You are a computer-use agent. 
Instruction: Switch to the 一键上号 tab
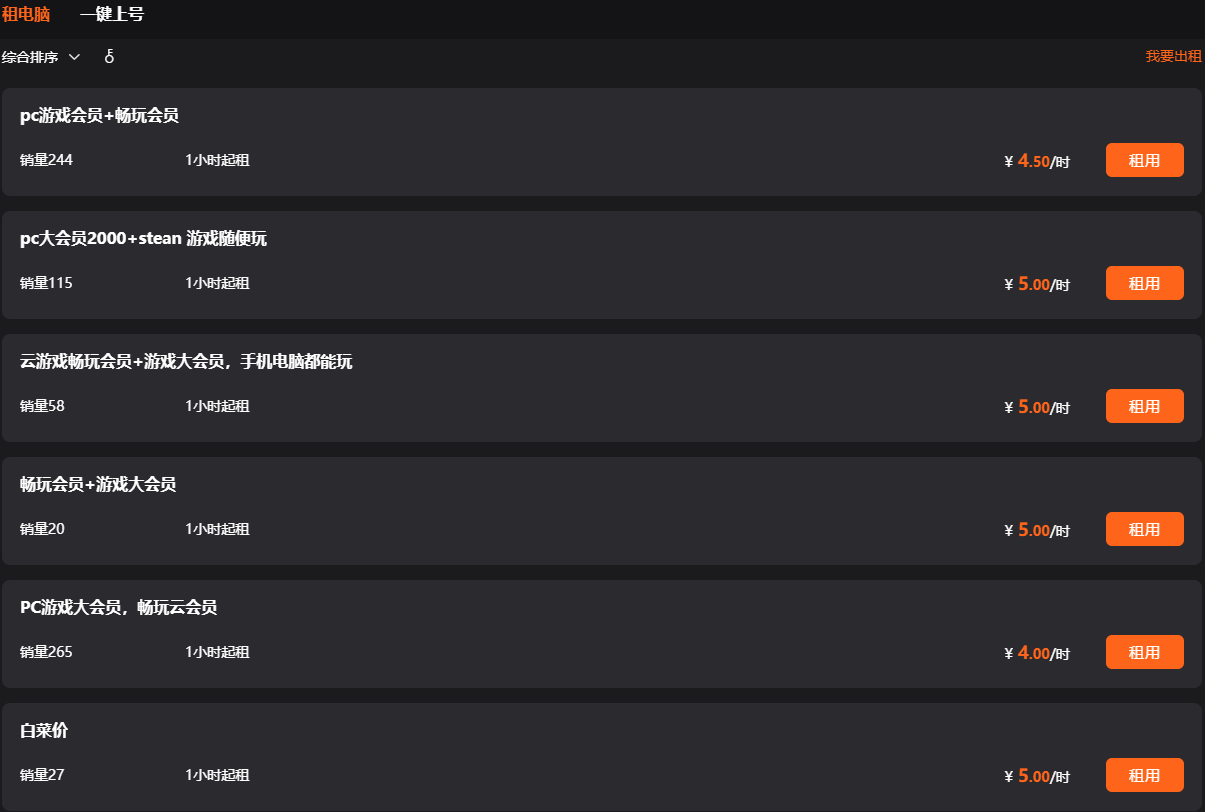112,15
